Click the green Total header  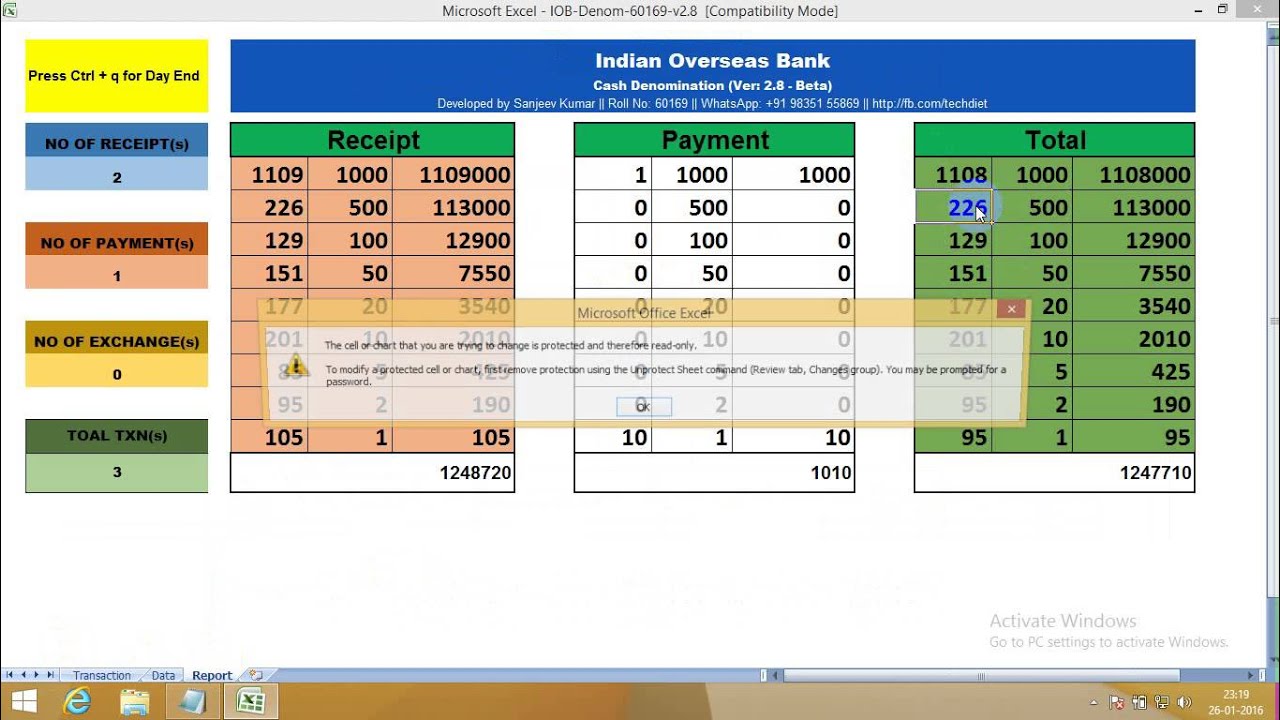point(1054,140)
